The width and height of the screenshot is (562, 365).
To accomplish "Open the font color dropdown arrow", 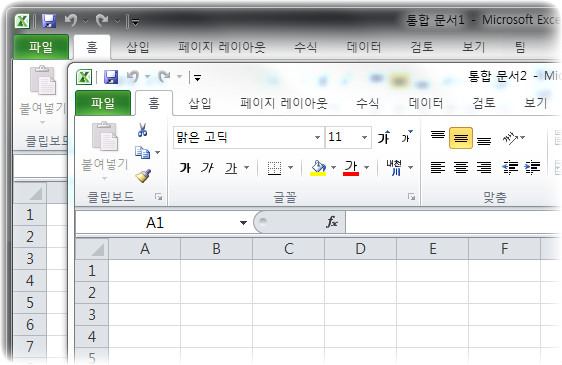I will (366, 167).
